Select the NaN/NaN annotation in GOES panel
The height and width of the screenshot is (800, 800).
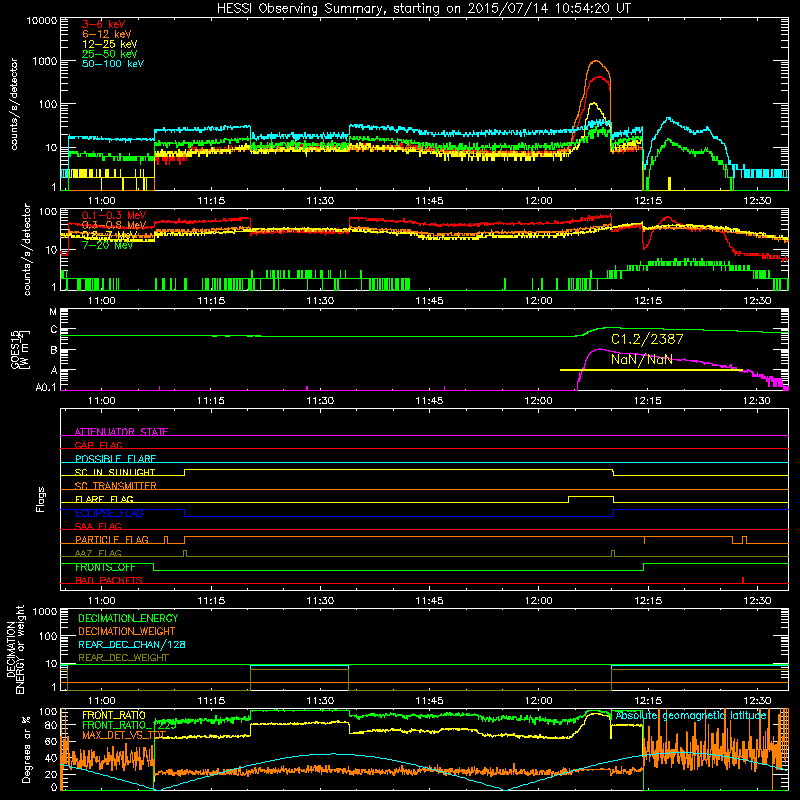coord(642,359)
